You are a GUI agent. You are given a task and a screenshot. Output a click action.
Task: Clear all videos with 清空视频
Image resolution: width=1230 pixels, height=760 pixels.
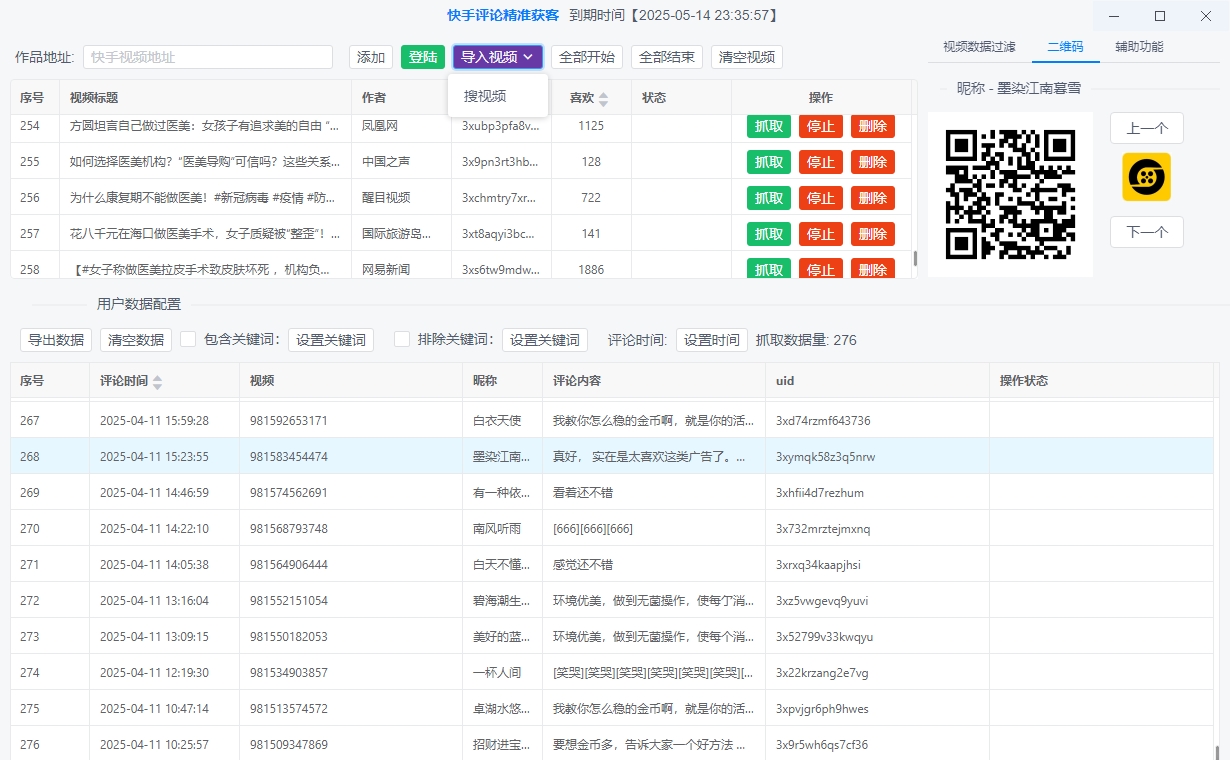746,57
